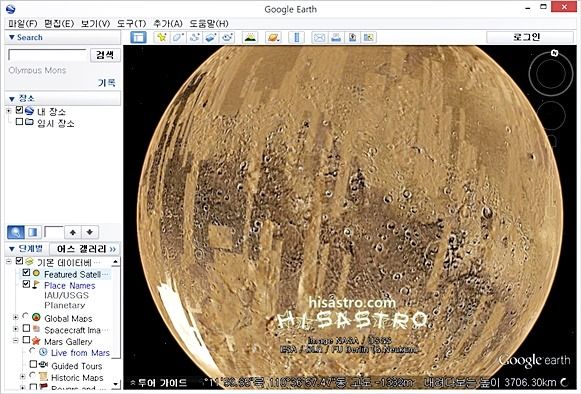The image size is (581, 394).
Task: Click the north N marker on compass
Action: click(x=554, y=53)
